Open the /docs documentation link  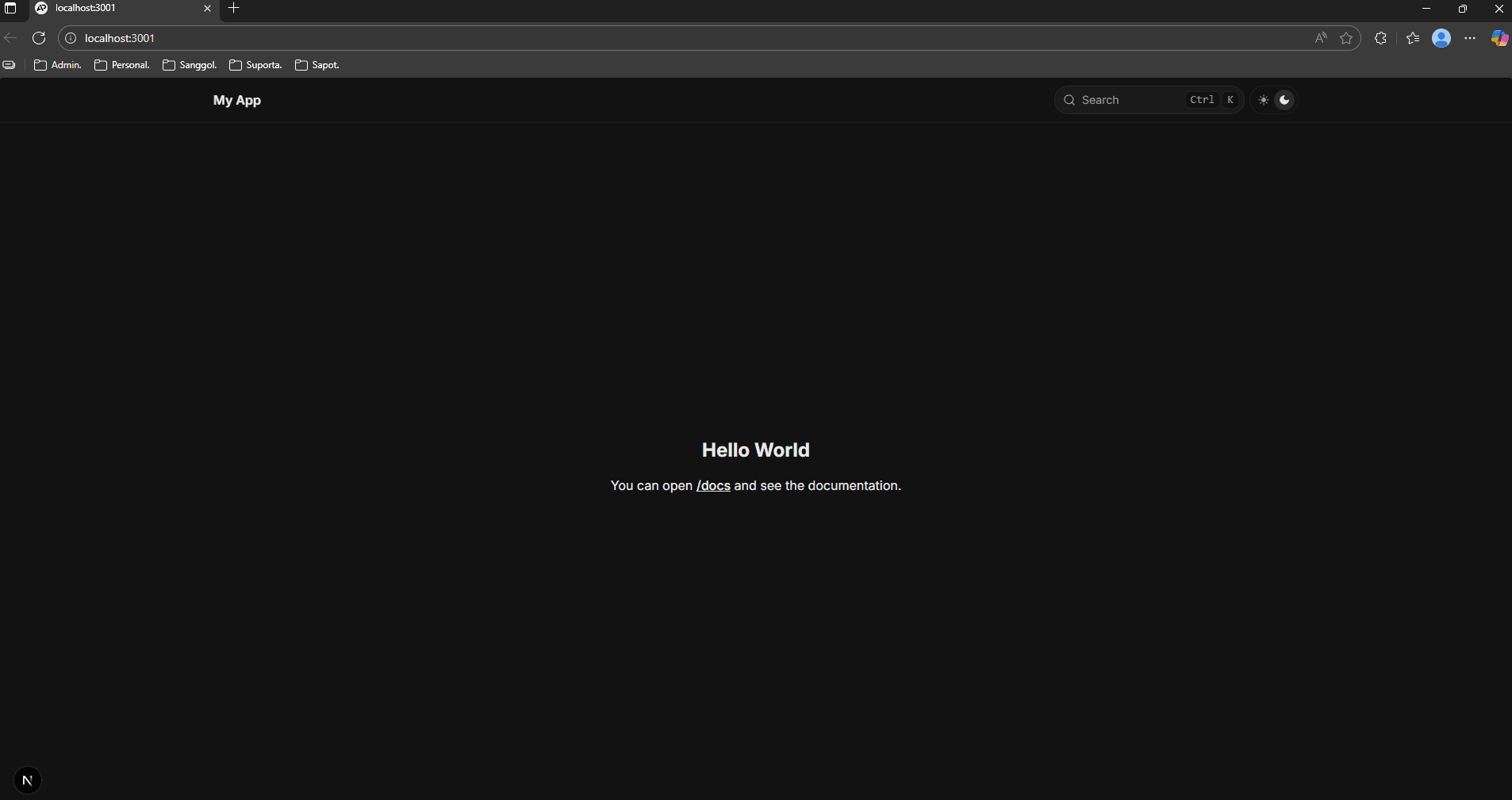[x=713, y=486]
